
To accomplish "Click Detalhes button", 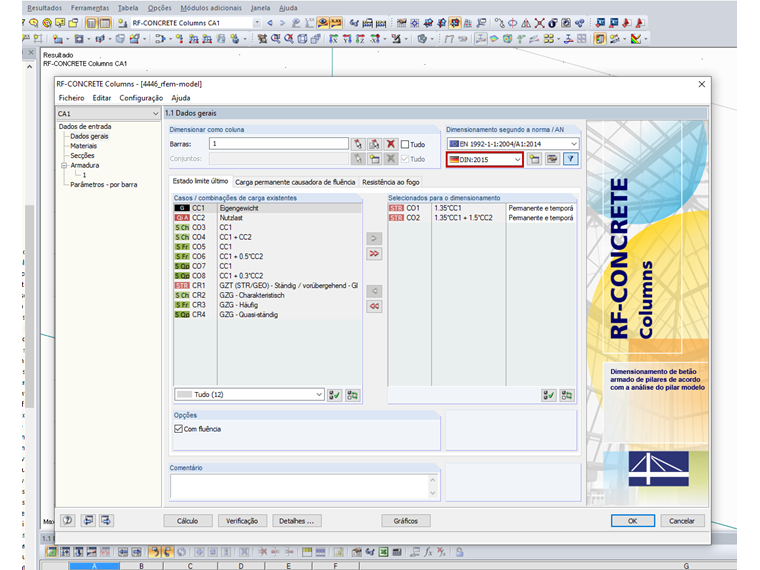I will [x=297, y=521].
